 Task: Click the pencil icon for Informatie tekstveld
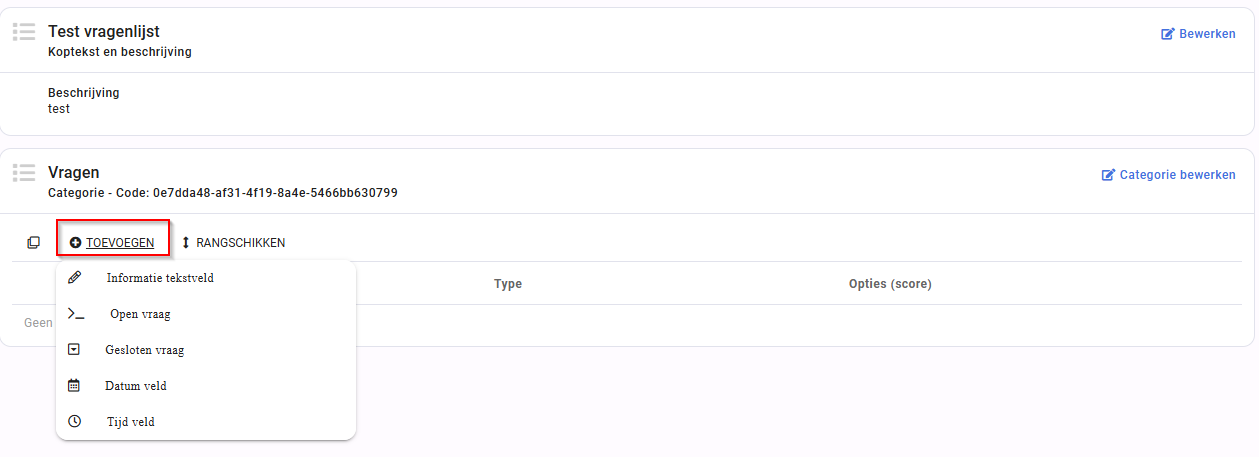pyautogui.click(x=74, y=277)
